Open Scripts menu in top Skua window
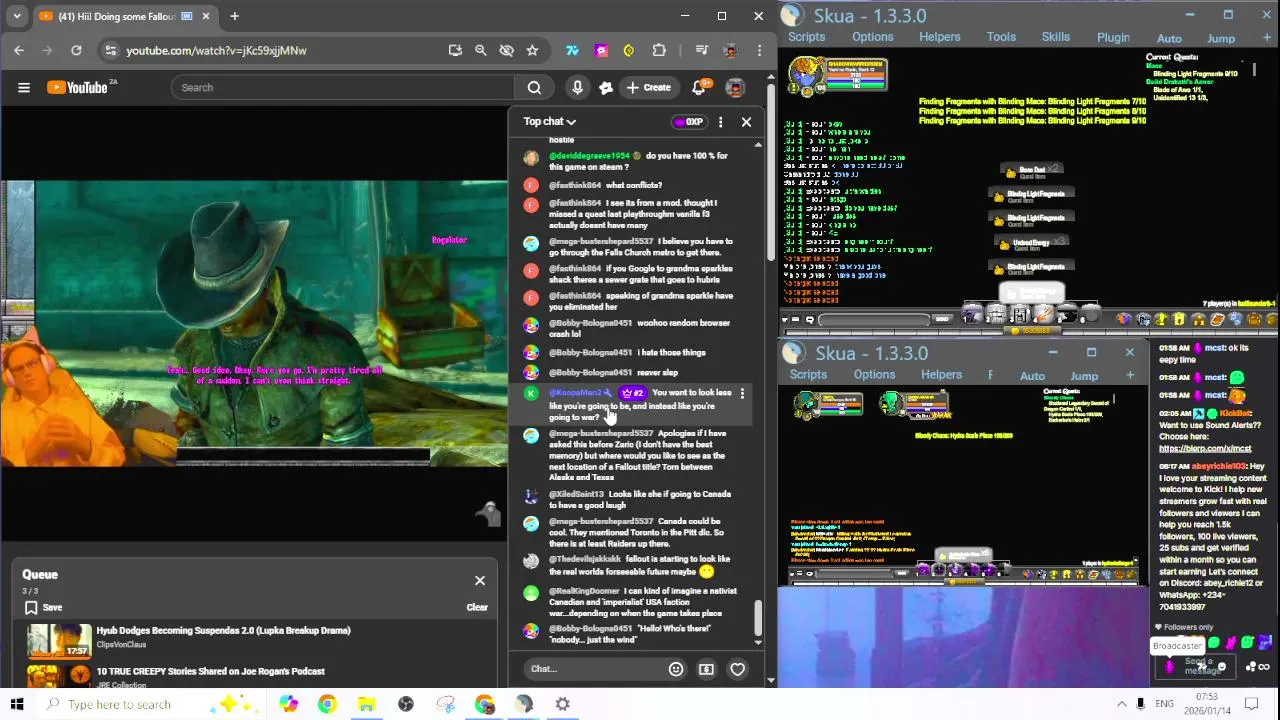 806,38
